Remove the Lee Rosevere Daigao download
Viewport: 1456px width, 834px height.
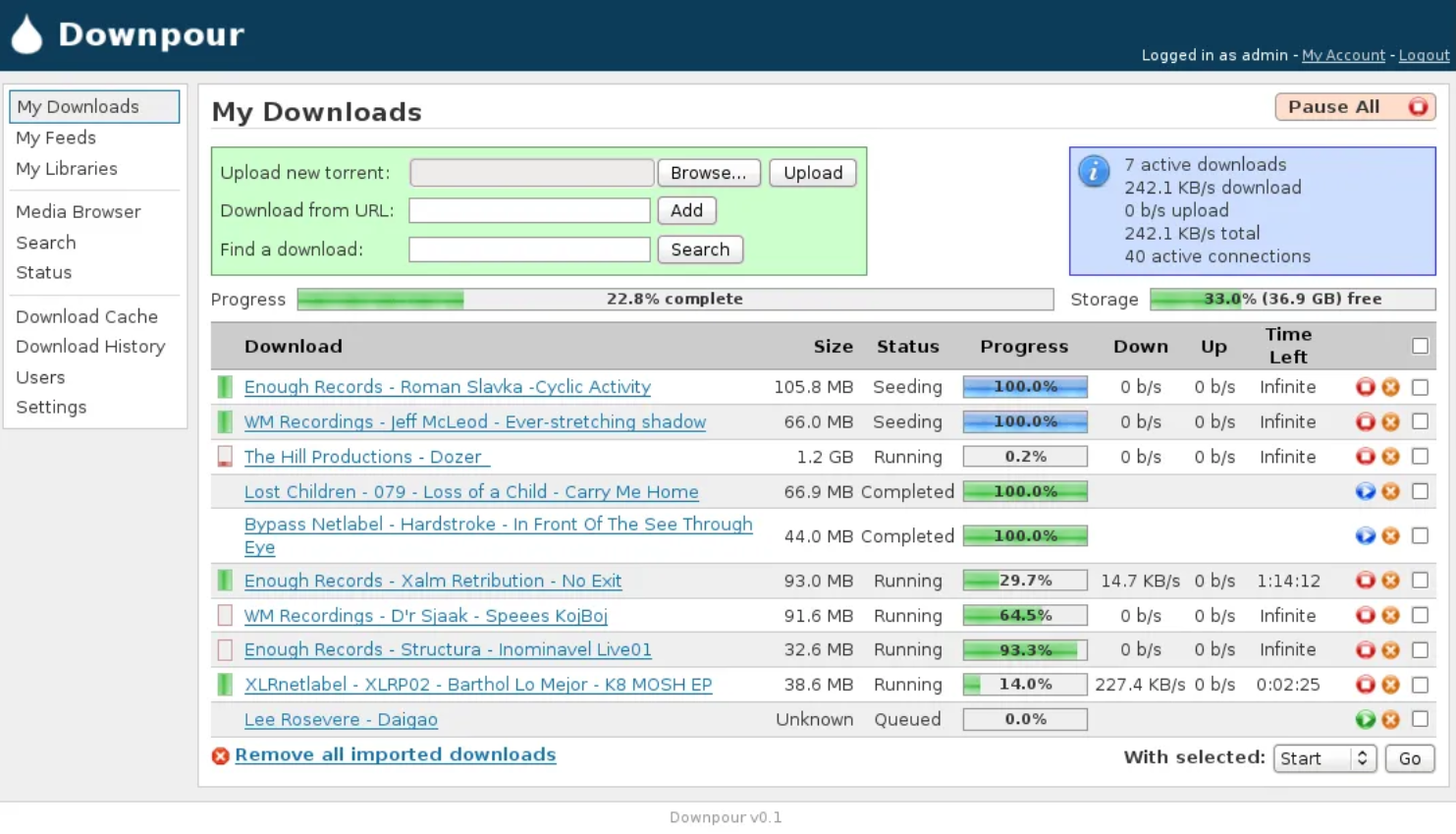click(1390, 719)
